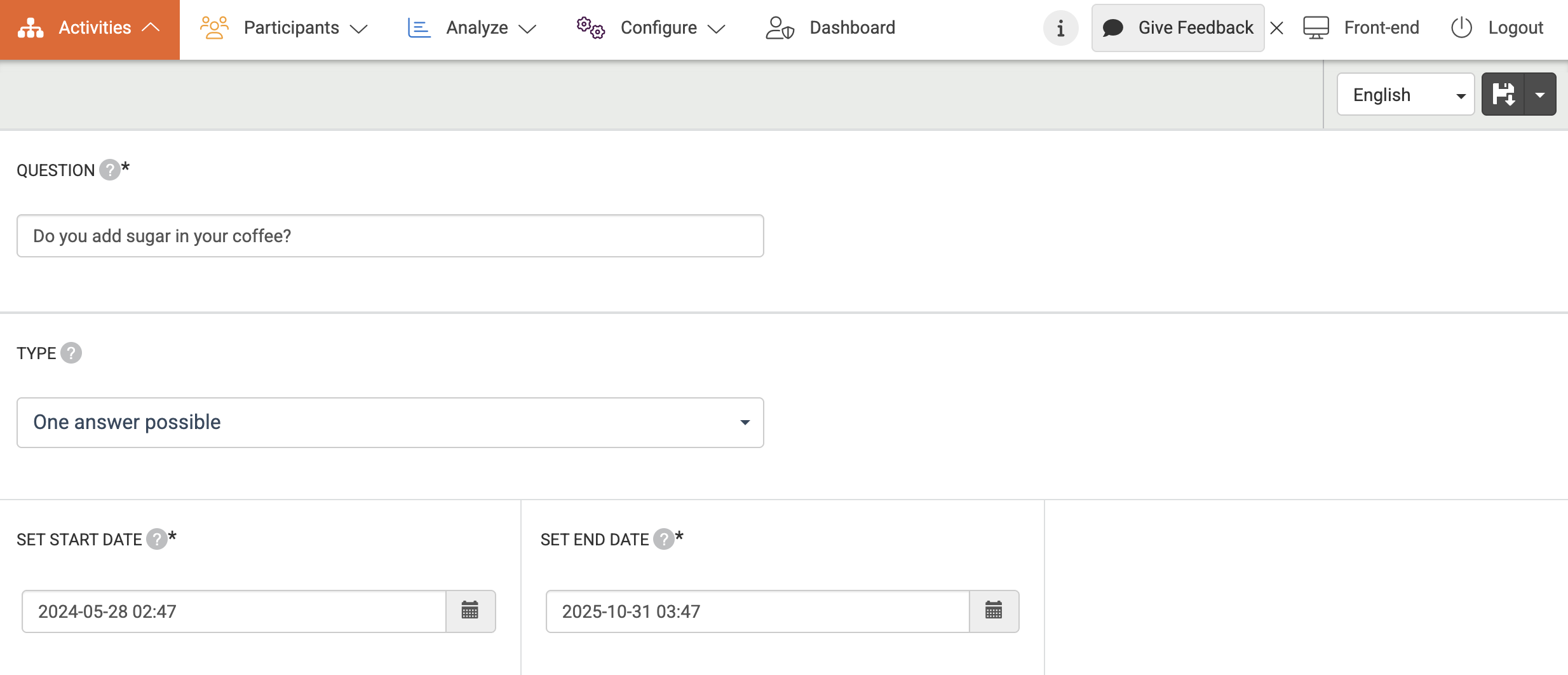Click the info icon in top bar

1060,28
